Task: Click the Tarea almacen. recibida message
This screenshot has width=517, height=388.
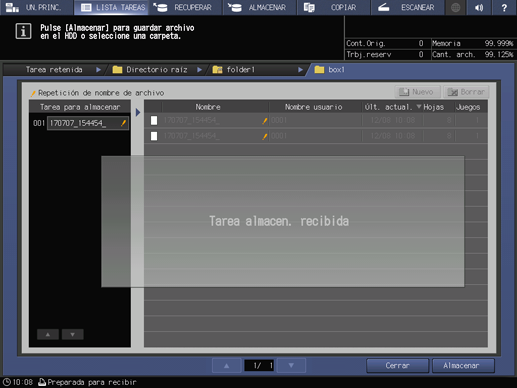Action: coord(279,221)
